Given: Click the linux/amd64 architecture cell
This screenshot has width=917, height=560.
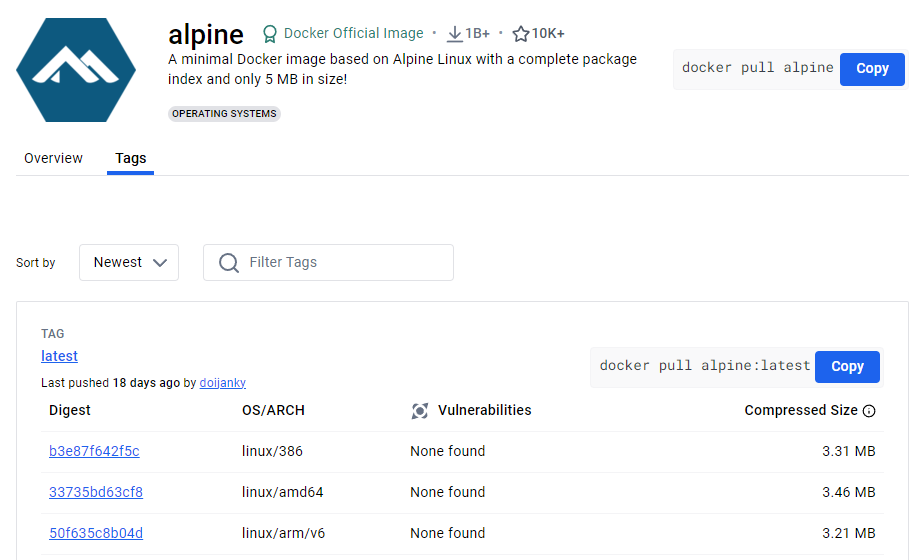Looking at the screenshot, I should point(282,492).
